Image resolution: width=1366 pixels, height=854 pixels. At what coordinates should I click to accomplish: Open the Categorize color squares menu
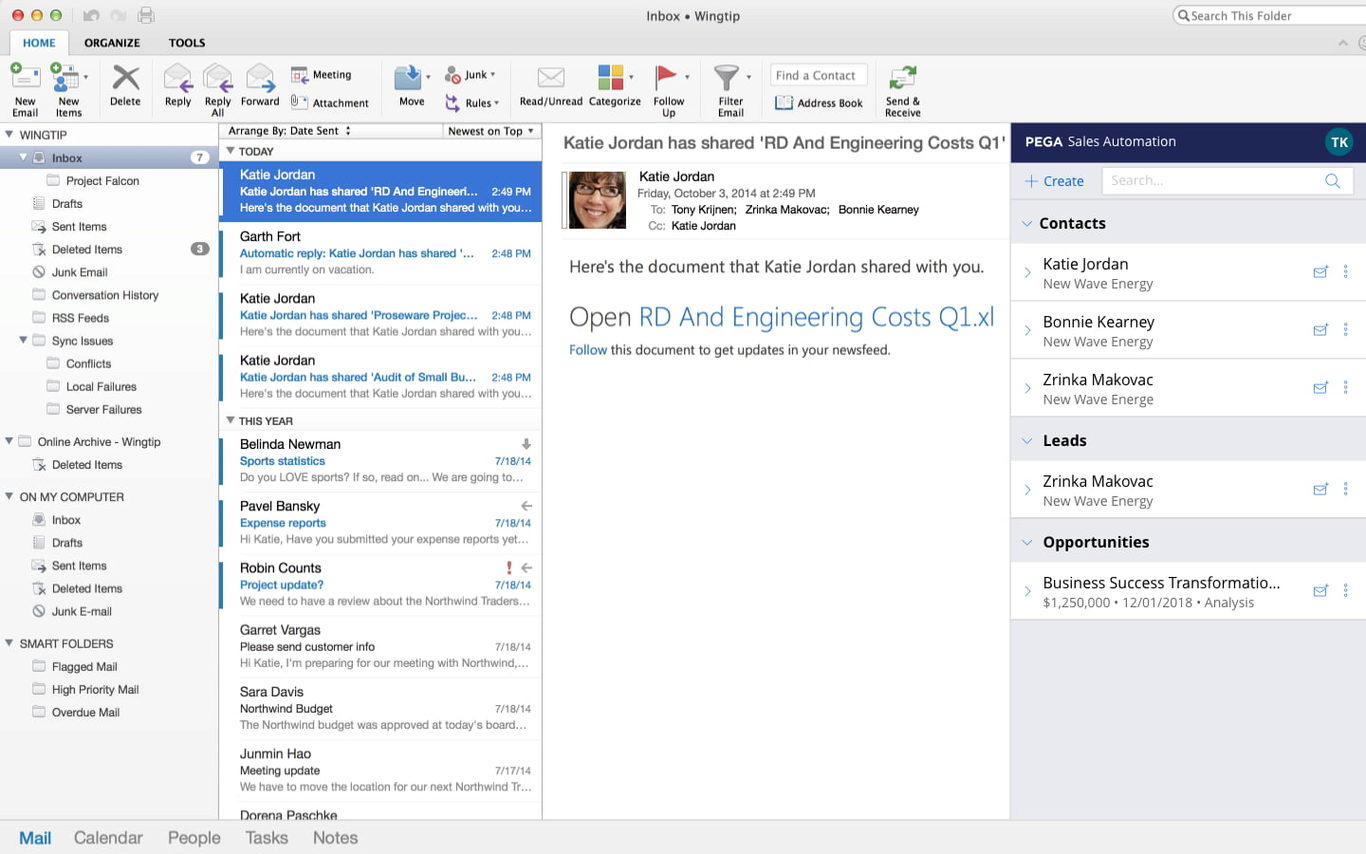pyautogui.click(x=611, y=78)
